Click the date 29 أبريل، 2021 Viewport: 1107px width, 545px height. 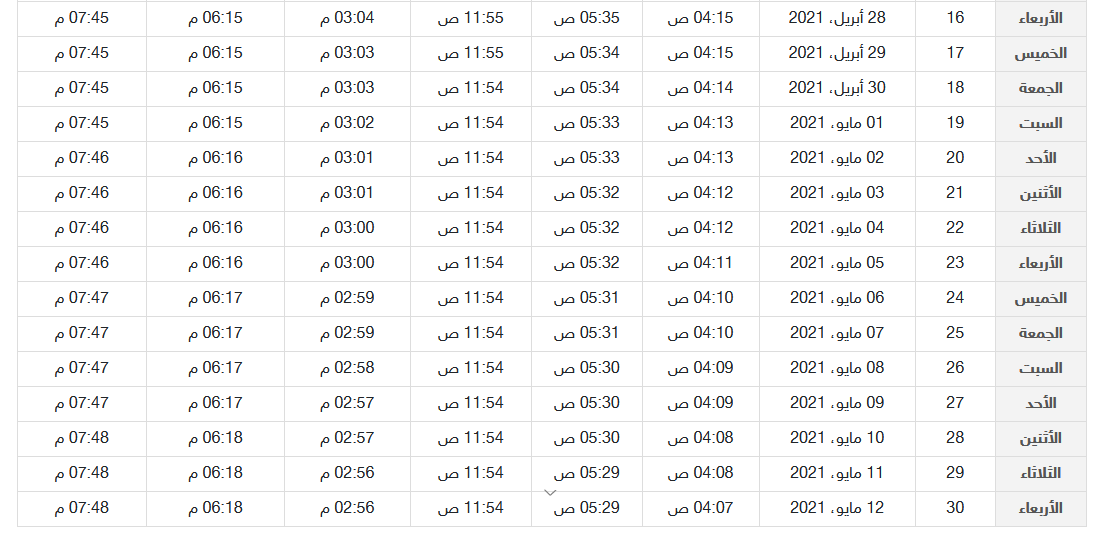coord(837,53)
